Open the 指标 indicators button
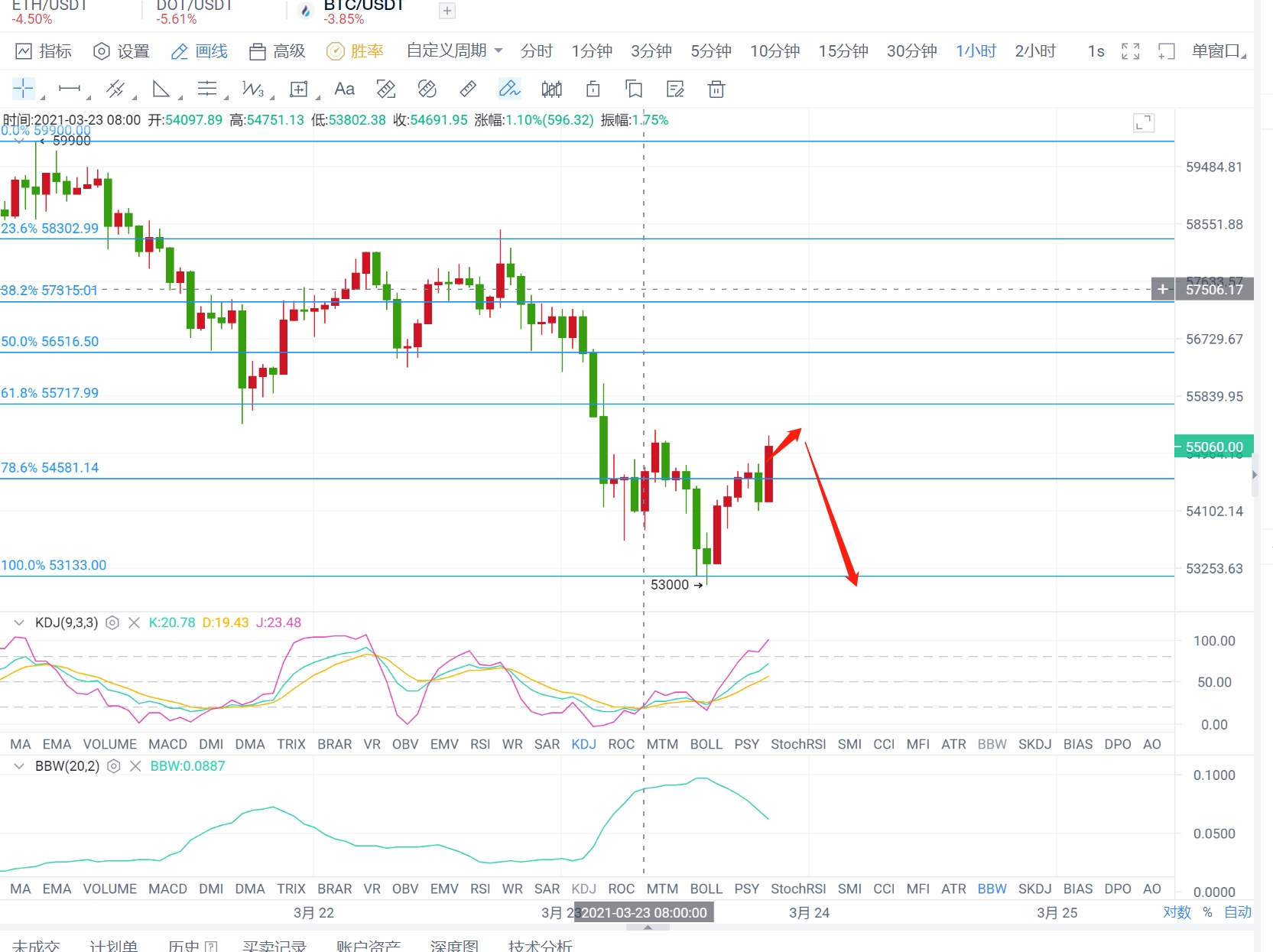The width and height of the screenshot is (1273, 952). tap(44, 51)
